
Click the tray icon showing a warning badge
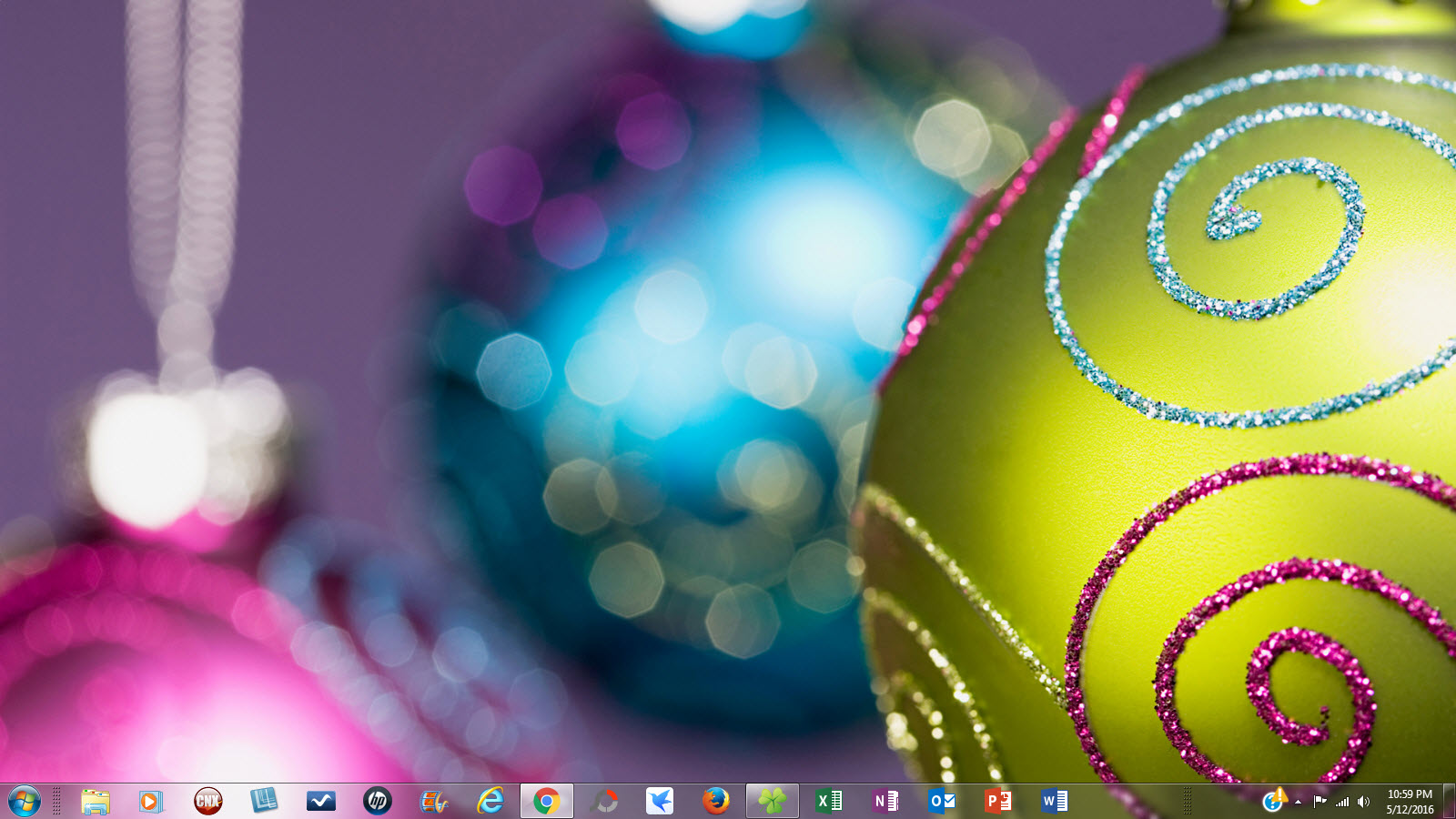pos(1275,801)
